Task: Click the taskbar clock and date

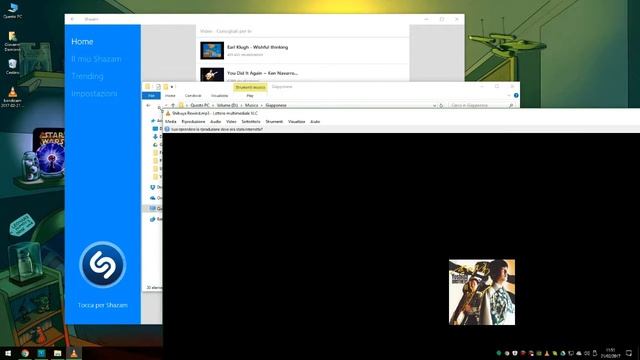Action: [x=611, y=353]
